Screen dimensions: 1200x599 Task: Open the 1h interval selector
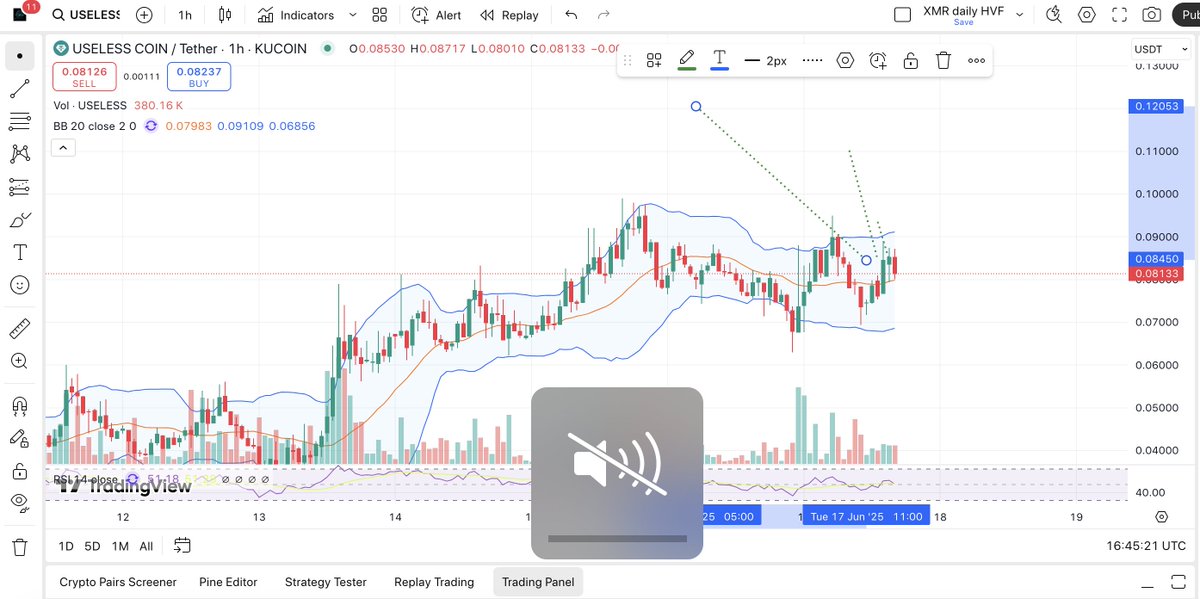click(185, 15)
